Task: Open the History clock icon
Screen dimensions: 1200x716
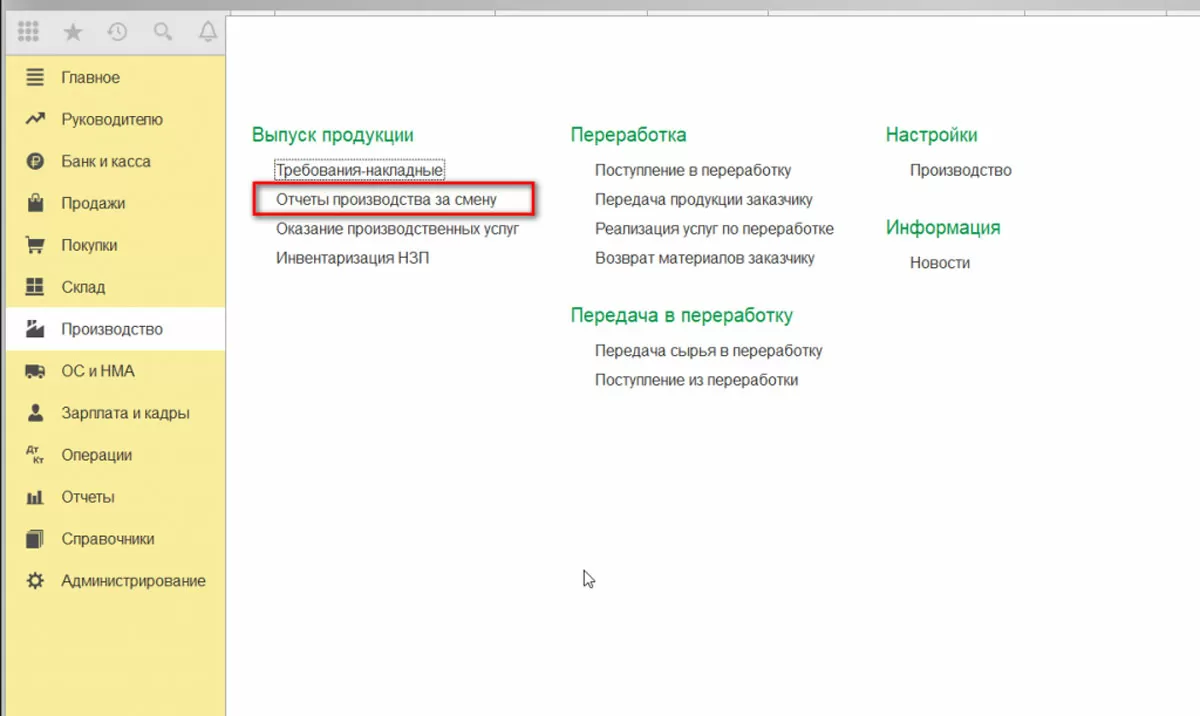Action: tap(118, 32)
